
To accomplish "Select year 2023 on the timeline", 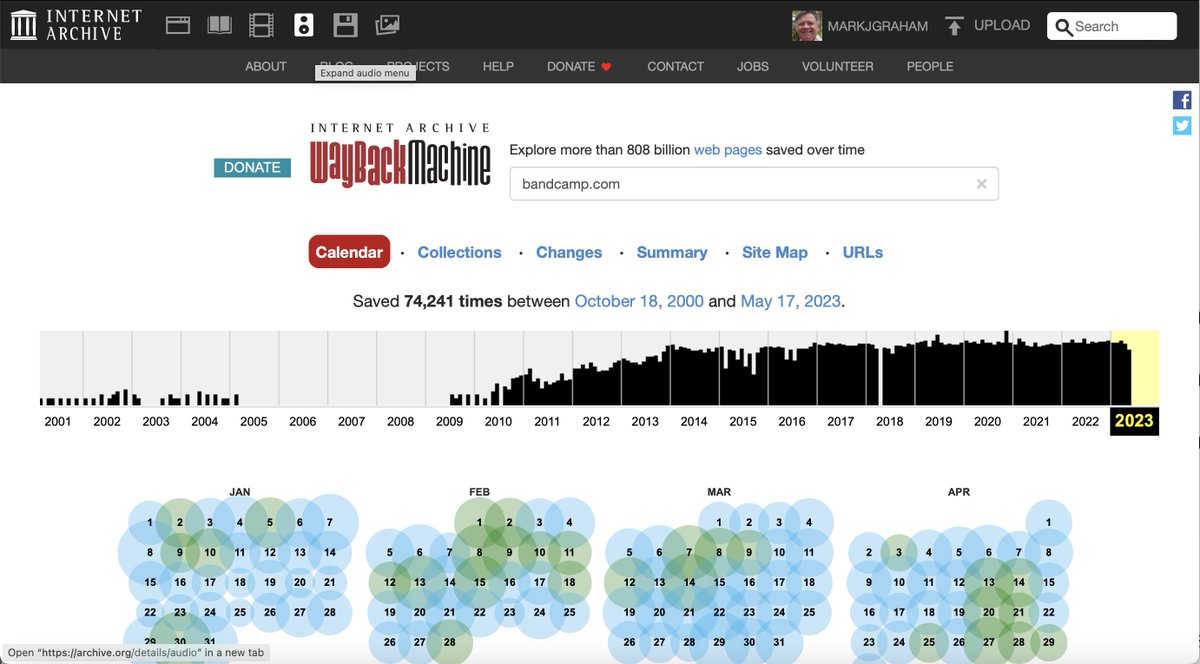I will (1134, 421).
